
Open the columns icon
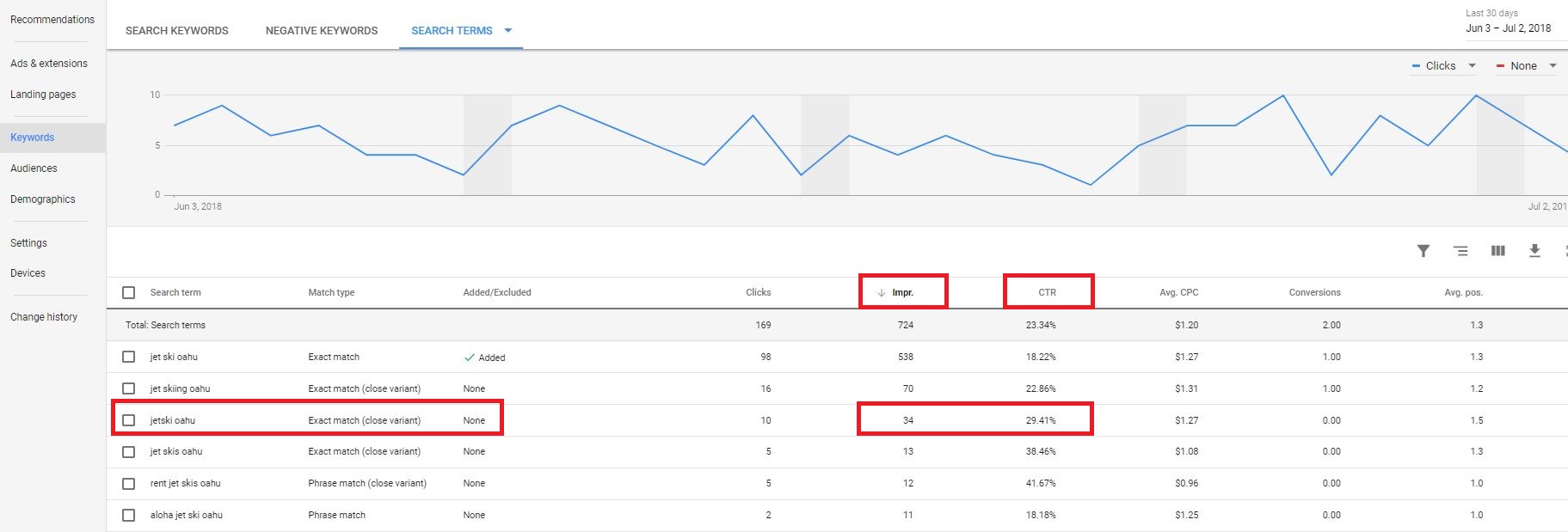[x=1497, y=251]
